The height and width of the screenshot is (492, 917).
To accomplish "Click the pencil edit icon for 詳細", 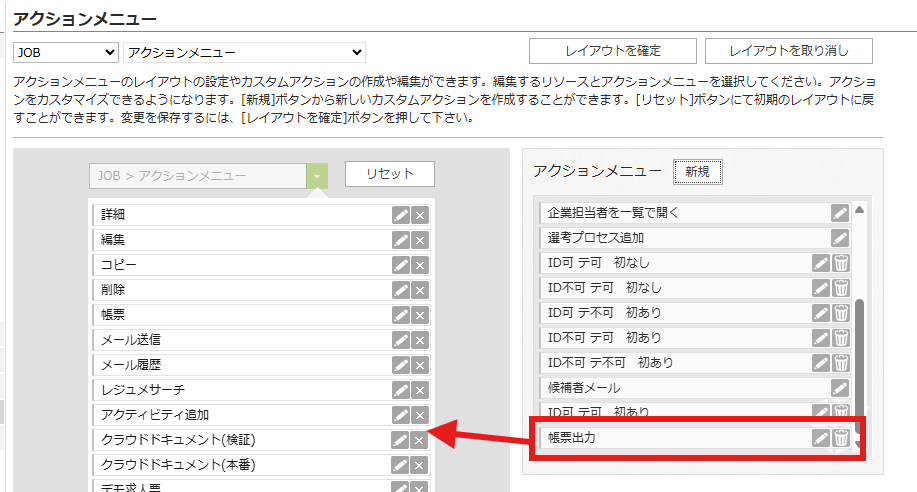I will (x=401, y=214).
